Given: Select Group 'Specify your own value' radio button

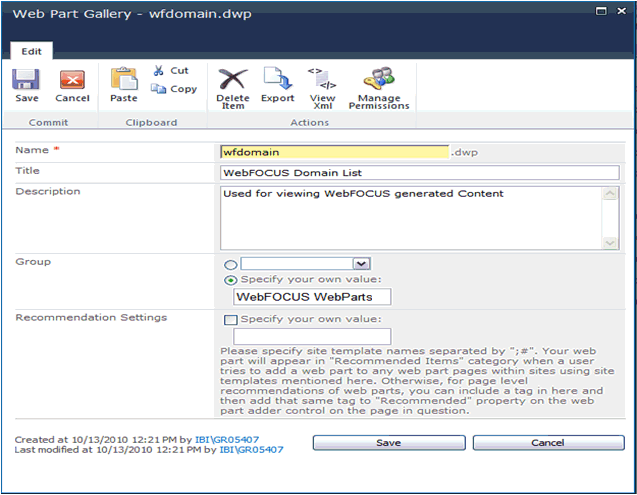Looking at the screenshot, I should coord(229,280).
